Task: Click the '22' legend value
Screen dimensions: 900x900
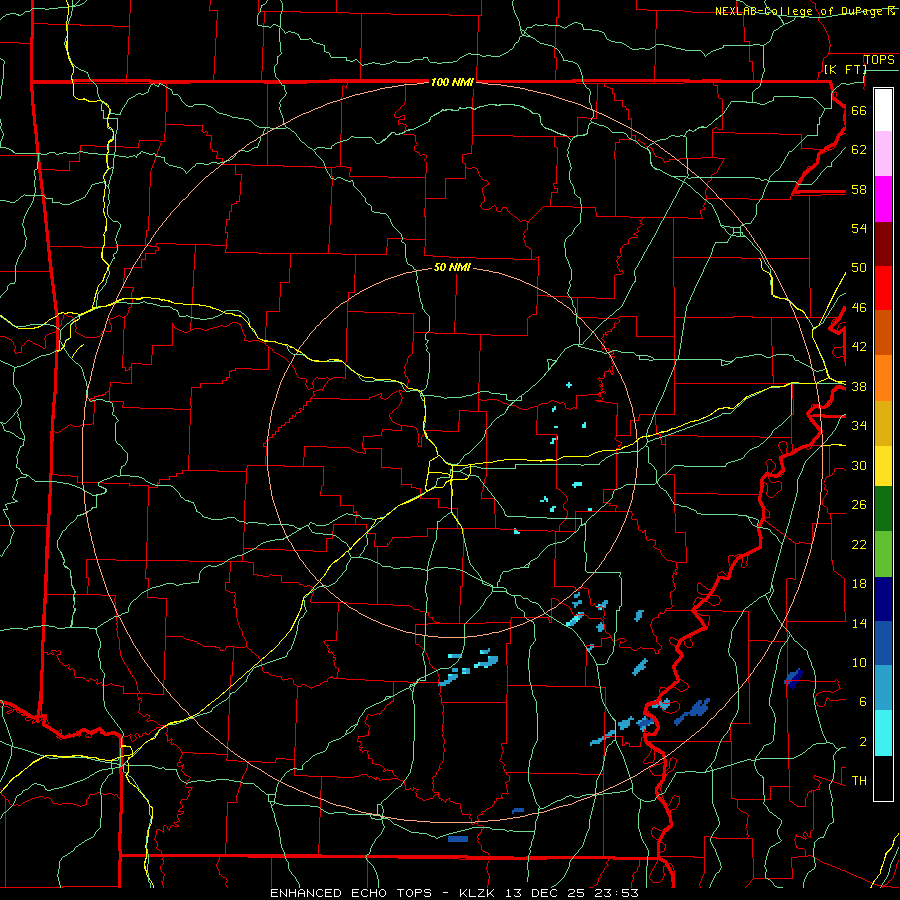Action: pyautogui.click(x=859, y=545)
